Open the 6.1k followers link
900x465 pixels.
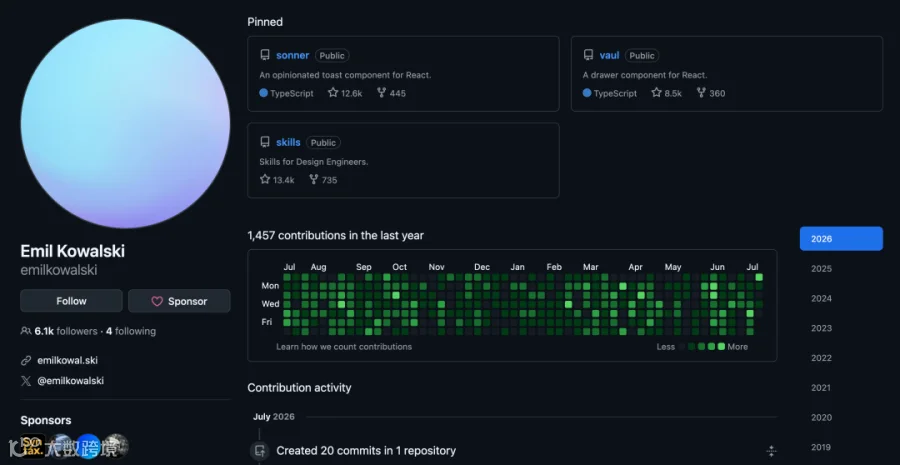point(66,331)
